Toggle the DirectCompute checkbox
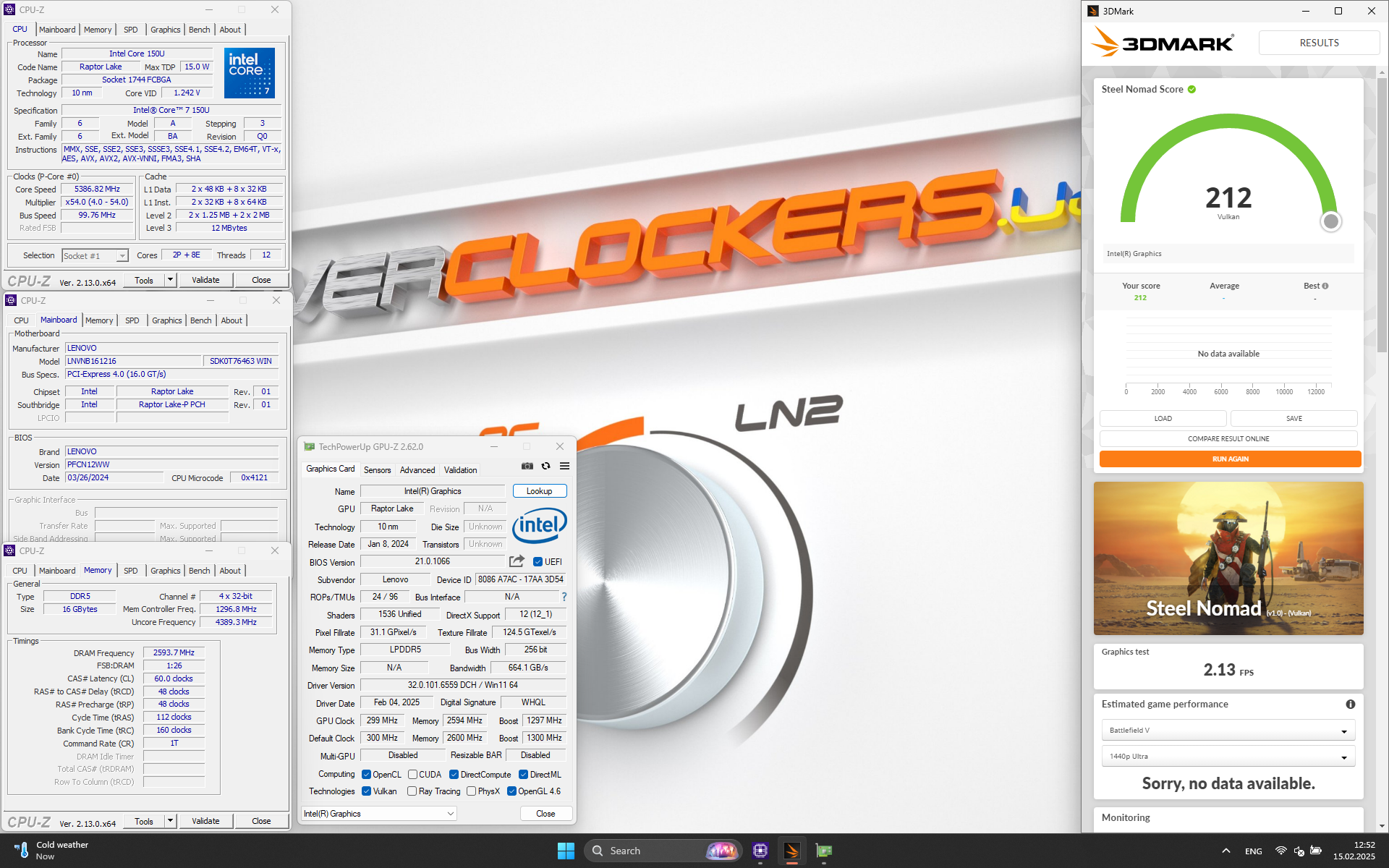Image resolution: width=1389 pixels, height=868 pixels. pos(454,775)
